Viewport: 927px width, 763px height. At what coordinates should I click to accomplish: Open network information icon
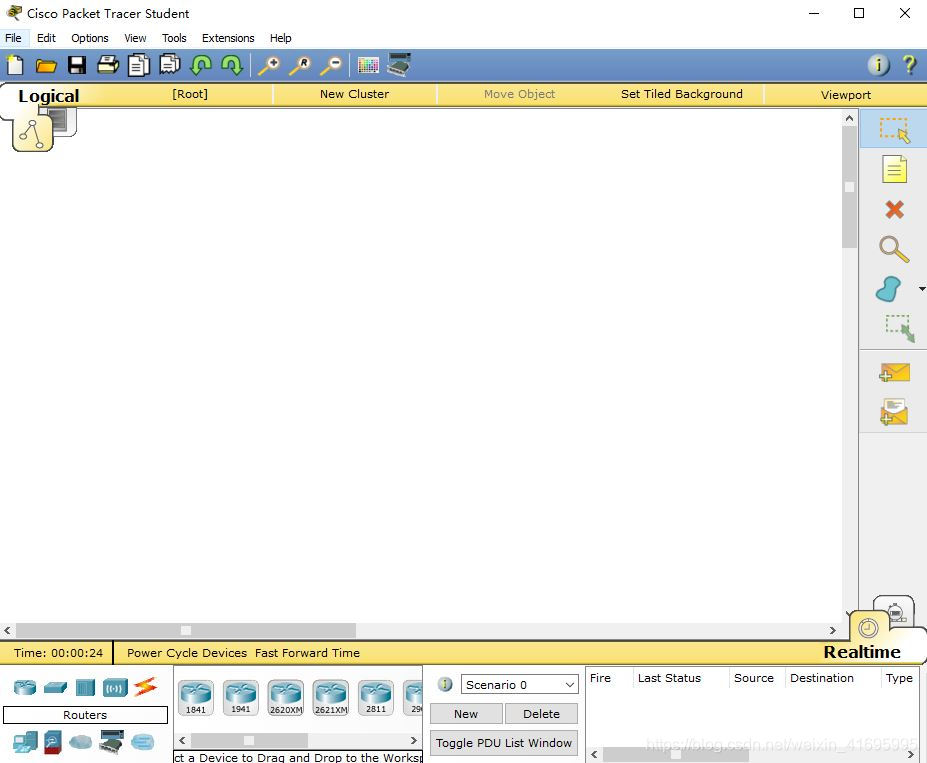[x=878, y=64]
